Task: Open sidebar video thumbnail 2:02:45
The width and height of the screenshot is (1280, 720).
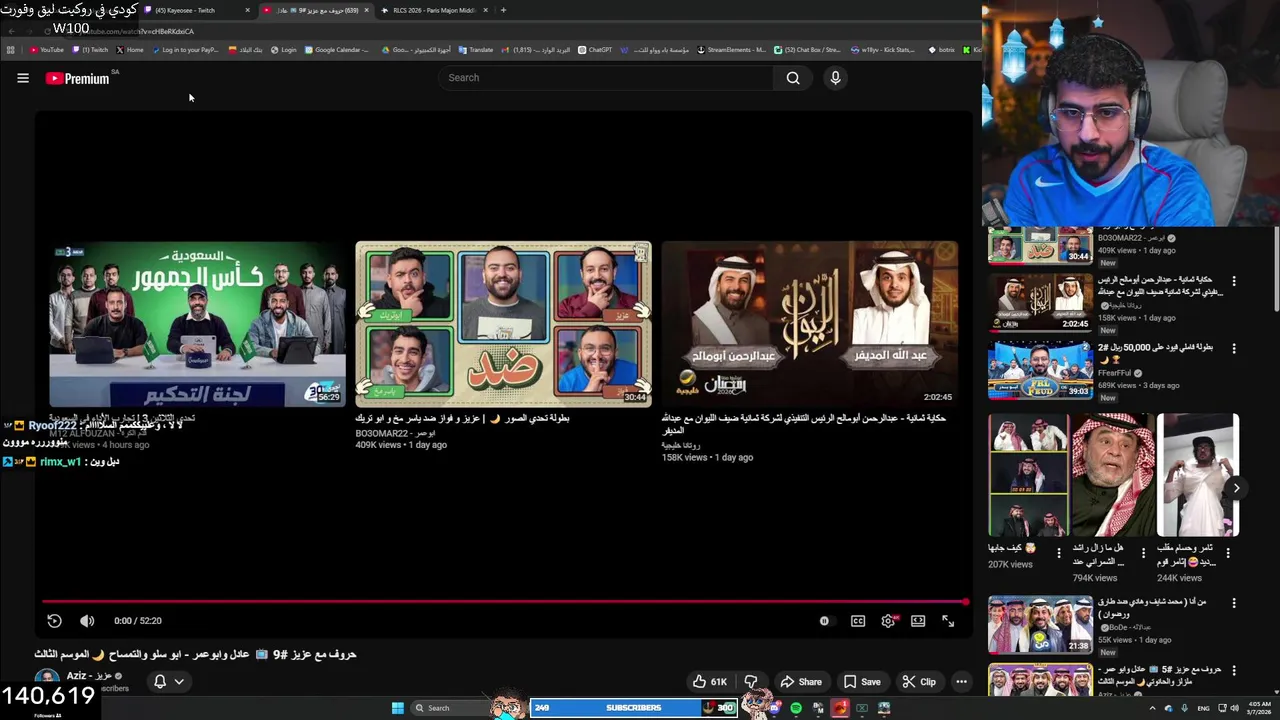Action: (1040, 302)
